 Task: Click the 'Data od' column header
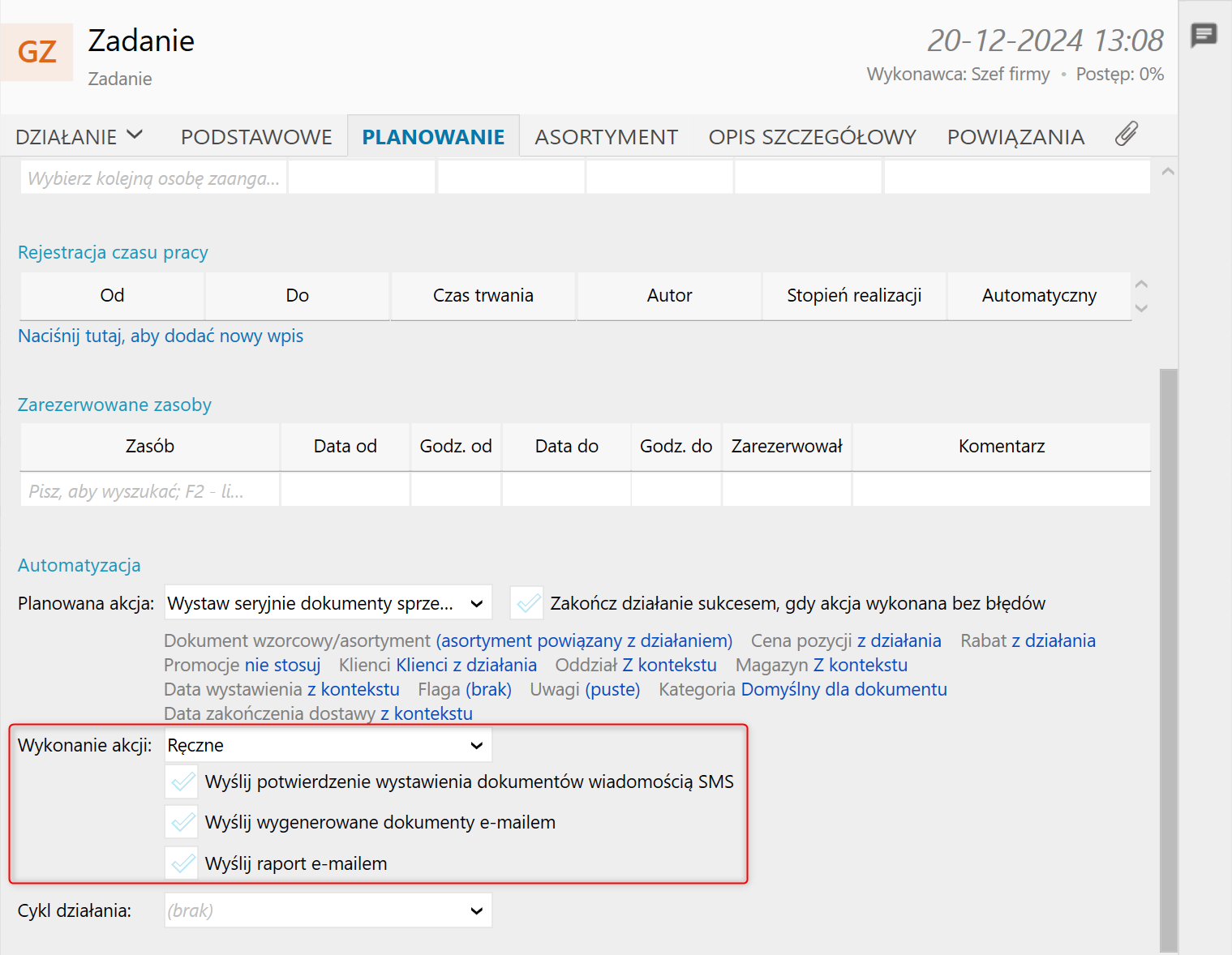[345, 446]
